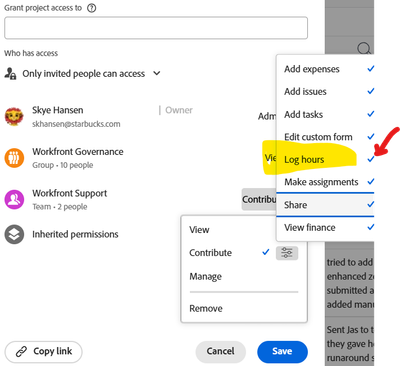This screenshot has height=366, width=400.
Task: Open advanced settings sliders icon next to Contribute
Action: [287, 253]
